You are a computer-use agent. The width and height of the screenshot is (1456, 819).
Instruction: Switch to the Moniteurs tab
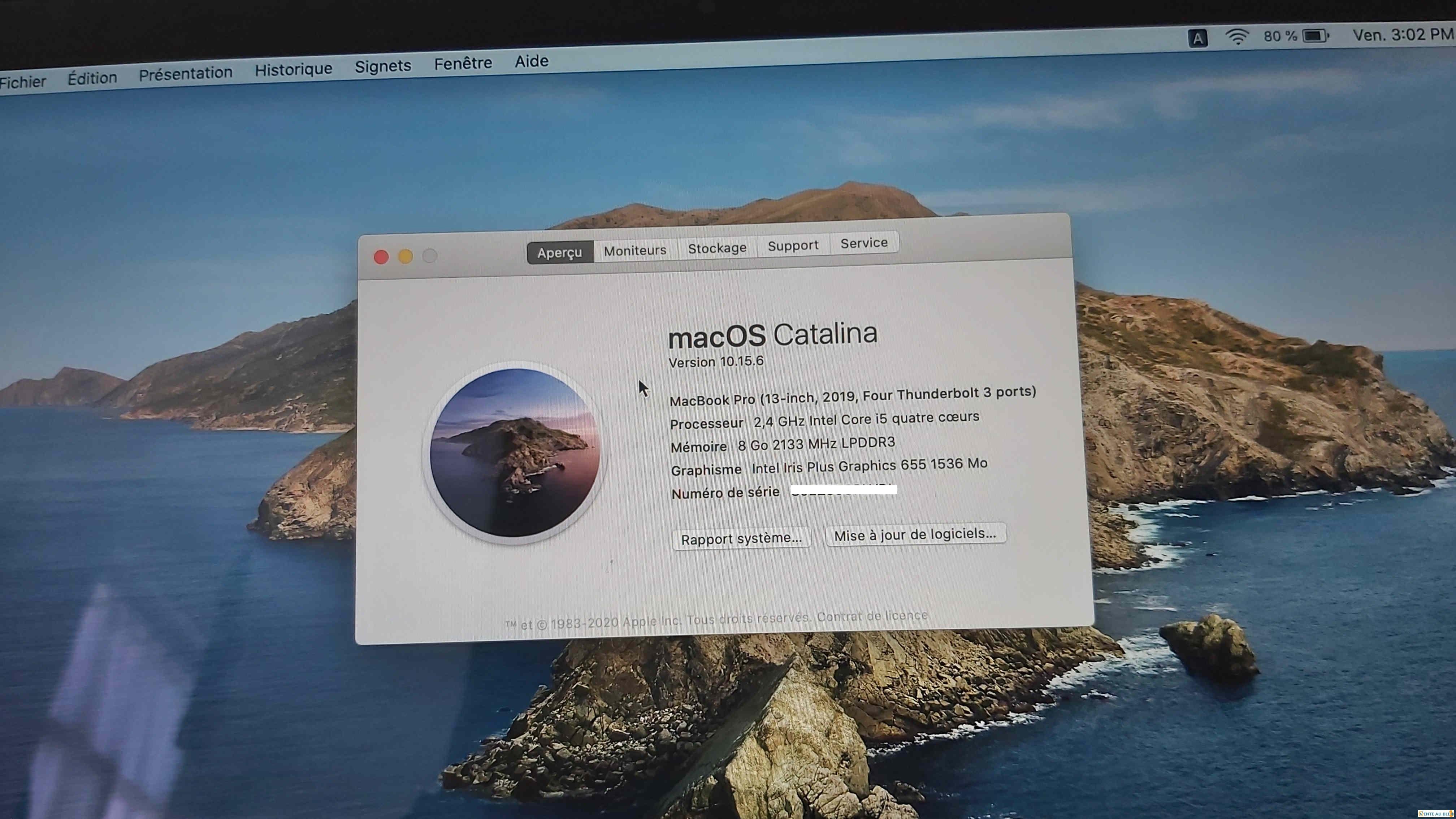coord(635,250)
